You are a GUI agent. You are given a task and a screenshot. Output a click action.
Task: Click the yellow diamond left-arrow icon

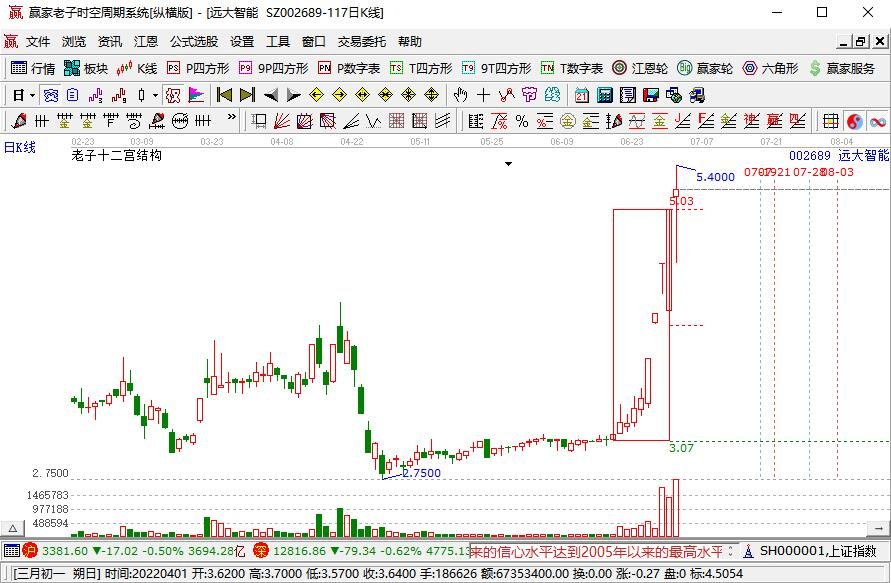pyautogui.click(x=317, y=95)
